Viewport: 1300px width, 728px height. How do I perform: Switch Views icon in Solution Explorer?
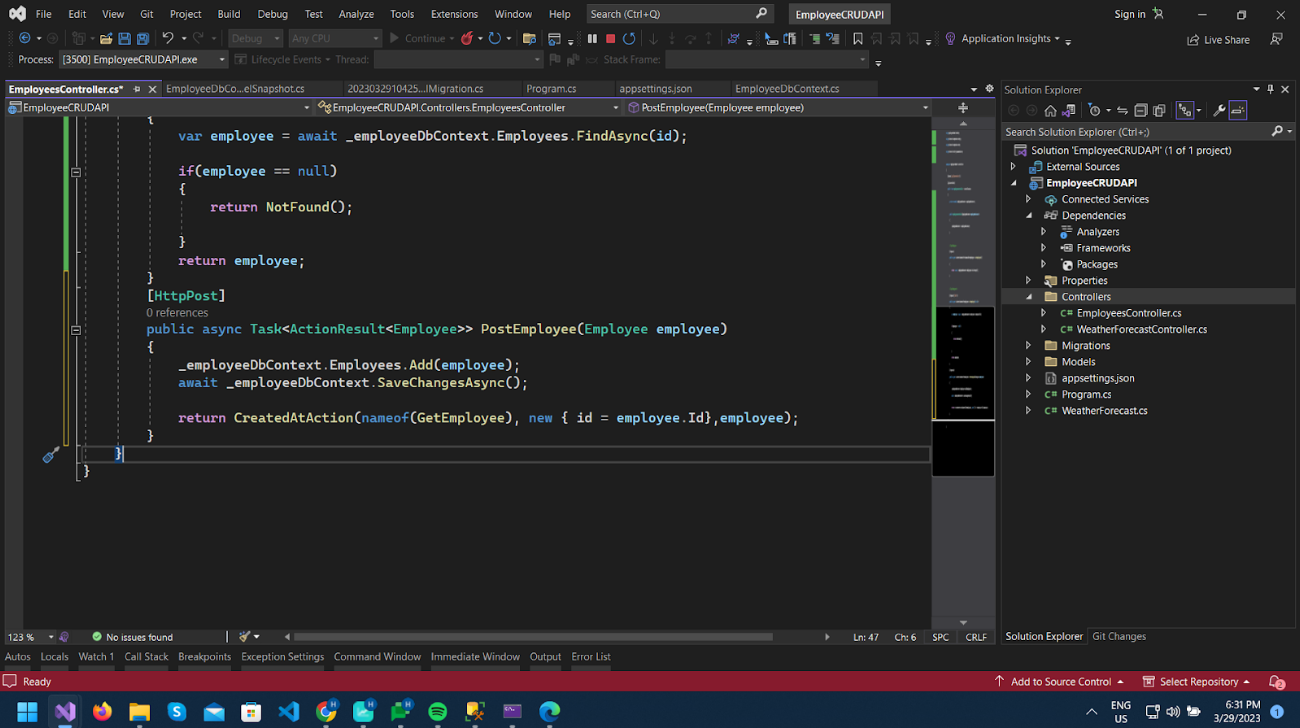tap(1068, 110)
